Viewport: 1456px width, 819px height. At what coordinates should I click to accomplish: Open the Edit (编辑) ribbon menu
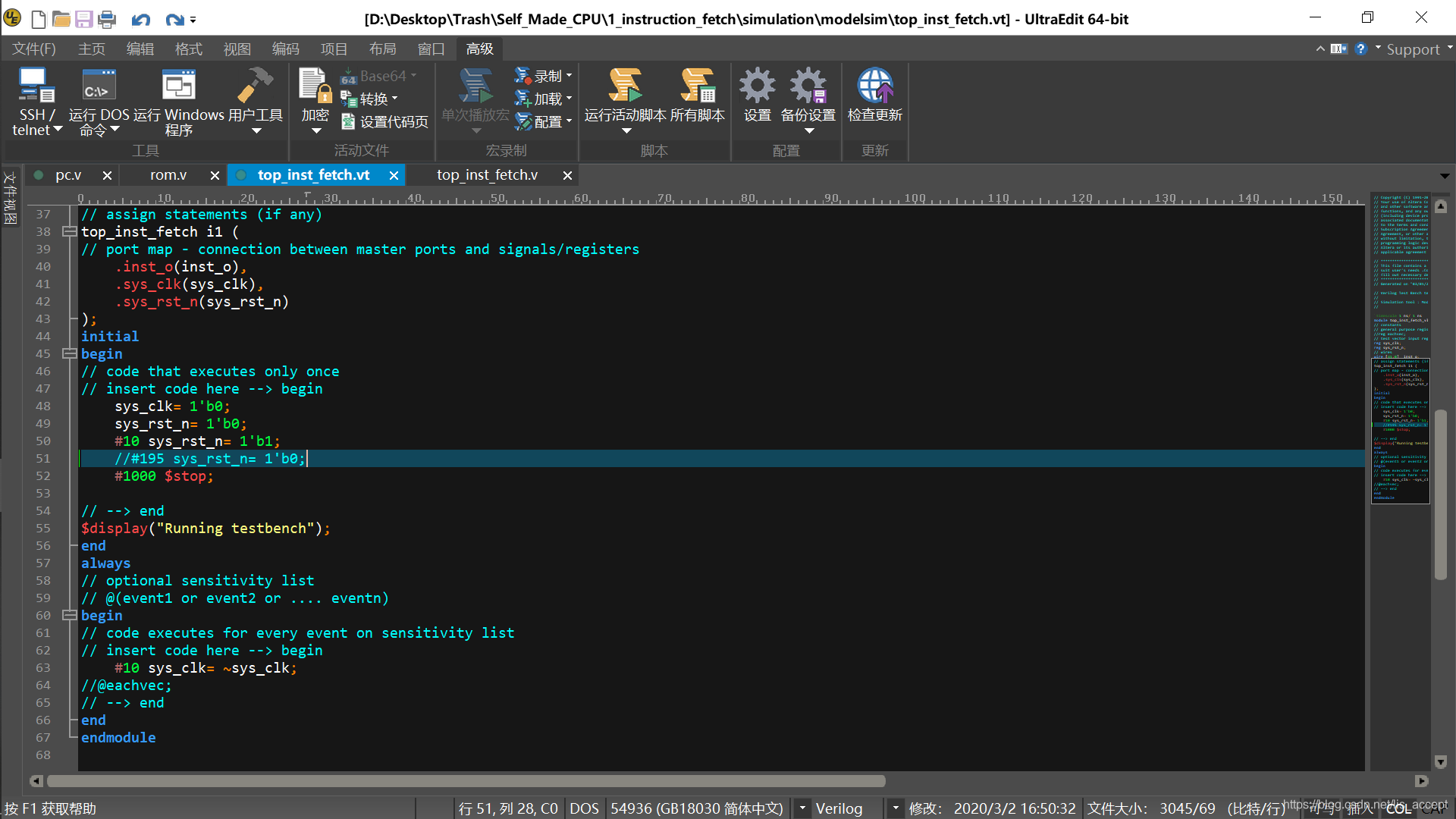point(140,49)
